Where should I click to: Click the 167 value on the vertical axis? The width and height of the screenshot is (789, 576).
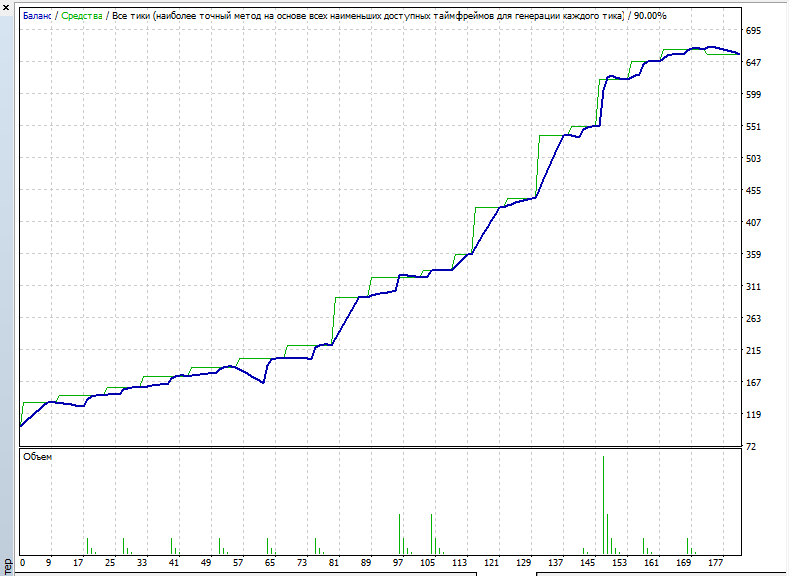(753, 383)
